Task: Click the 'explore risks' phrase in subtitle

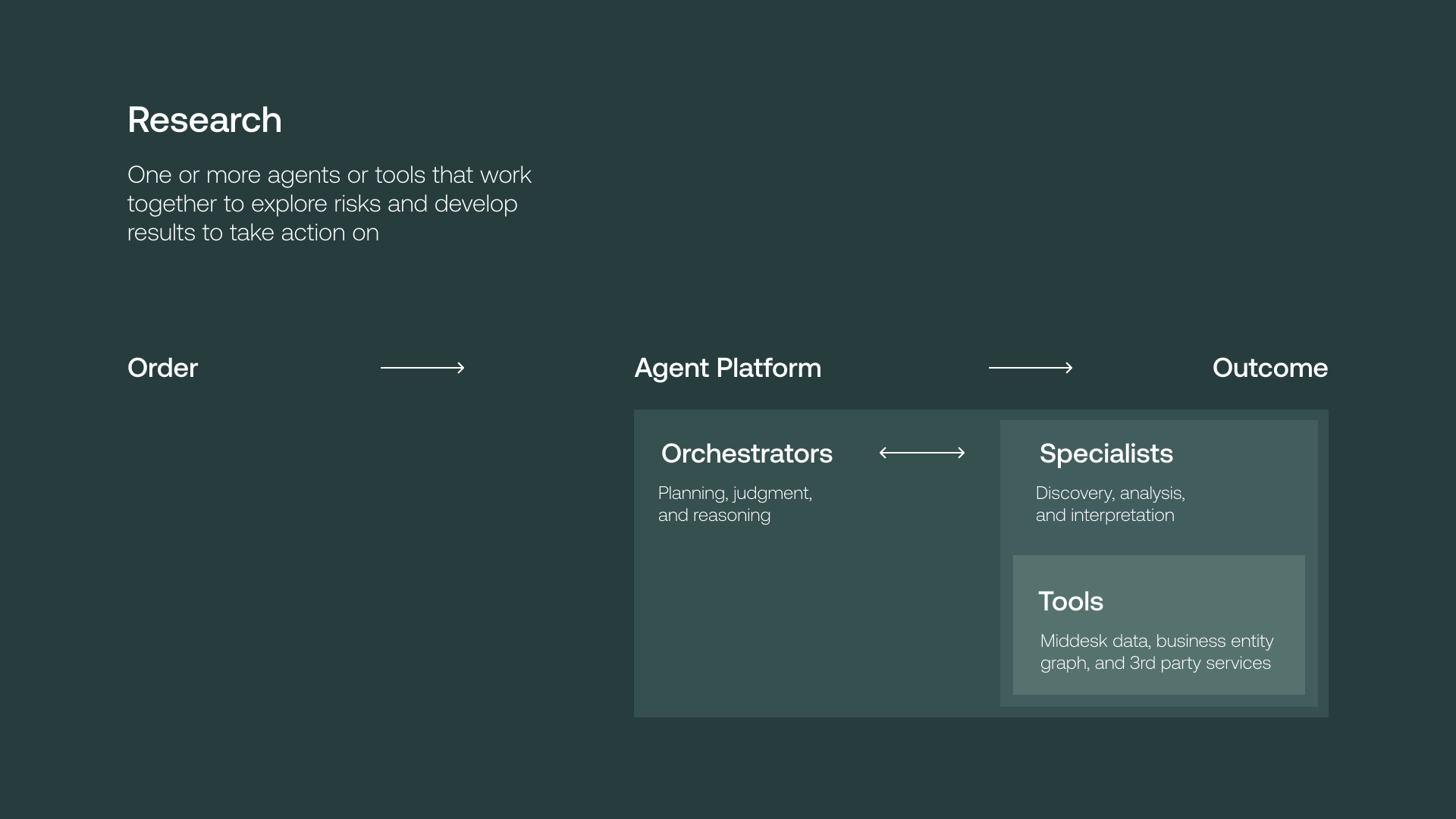Action: click(x=315, y=204)
